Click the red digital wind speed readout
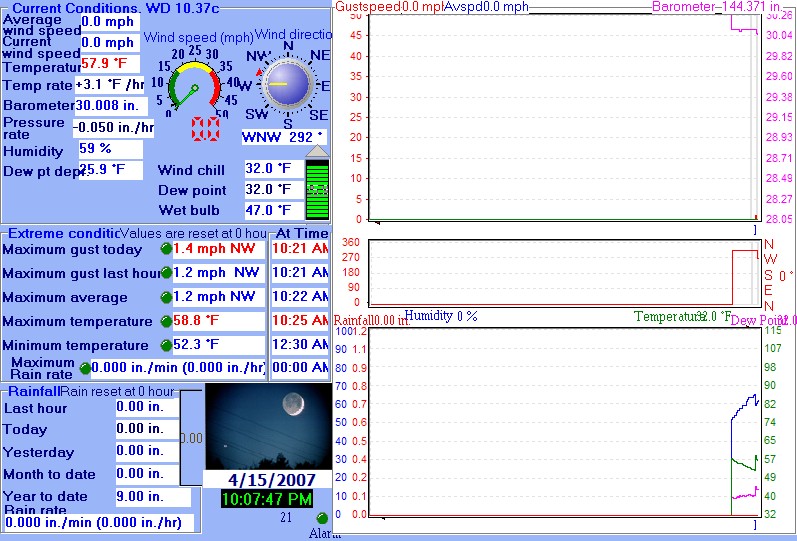 [206, 128]
